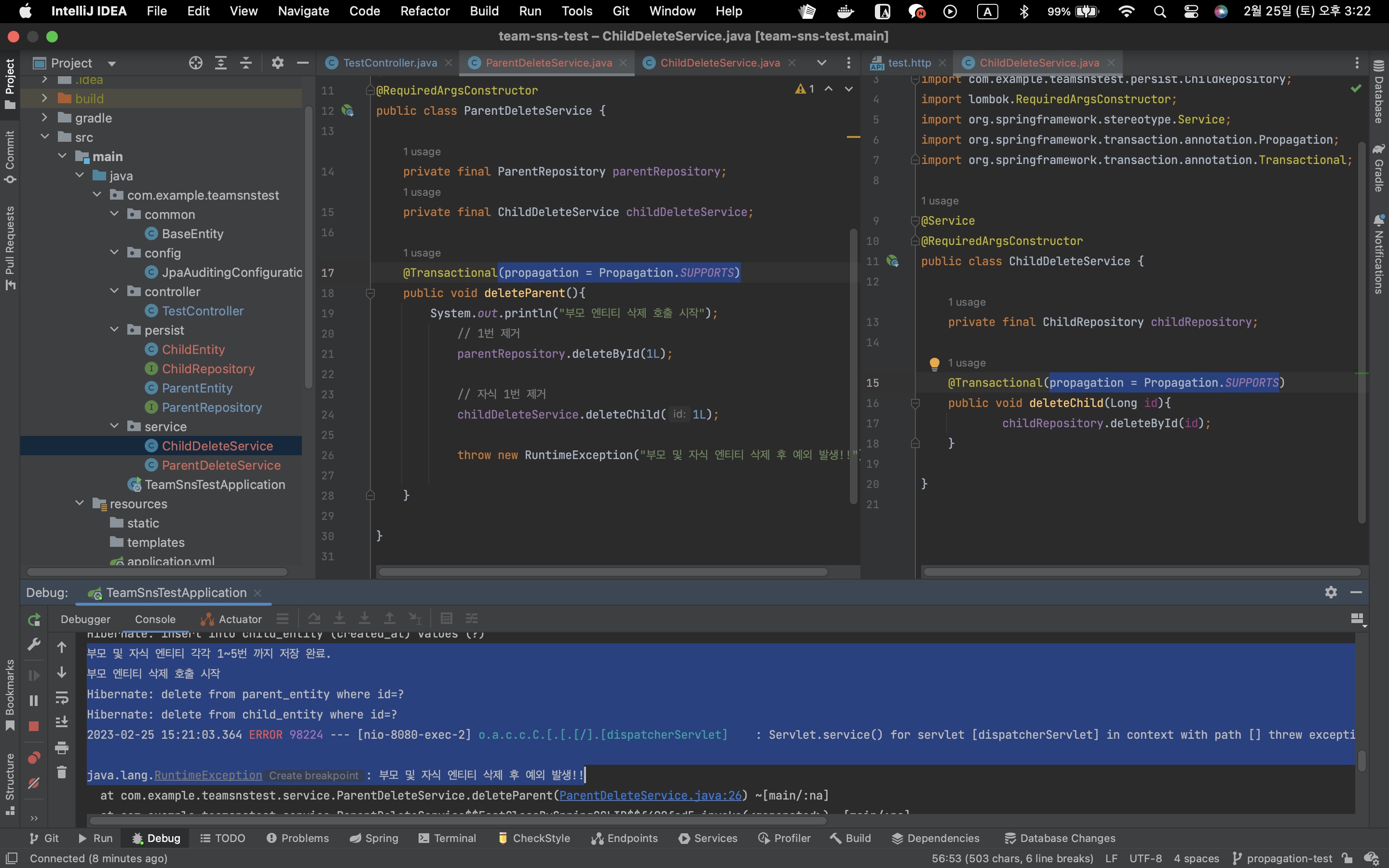Open the Gradle tool window

point(1379,168)
